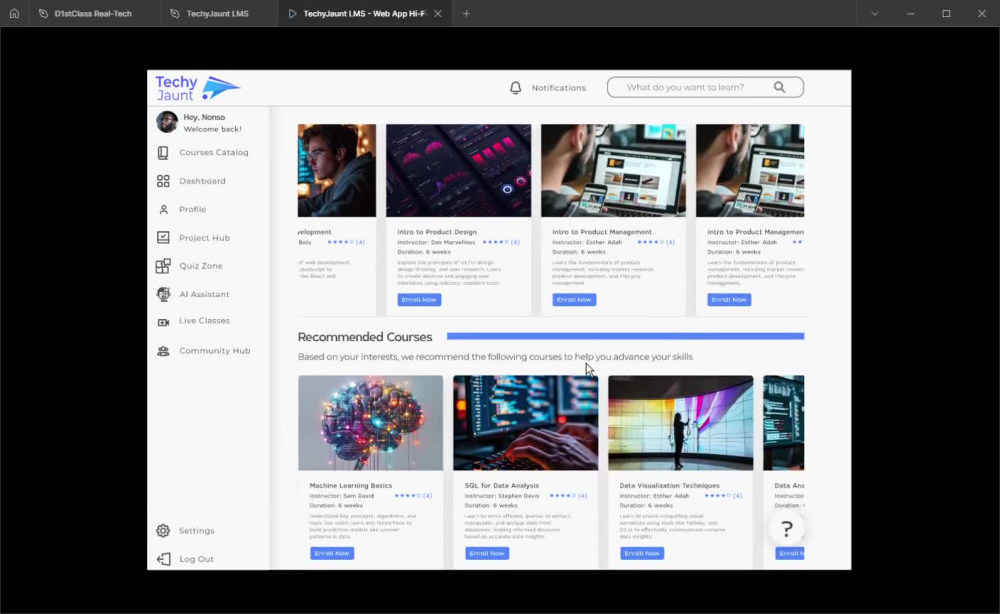
Task: Select Log Out in sidebar
Action: [196, 559]
